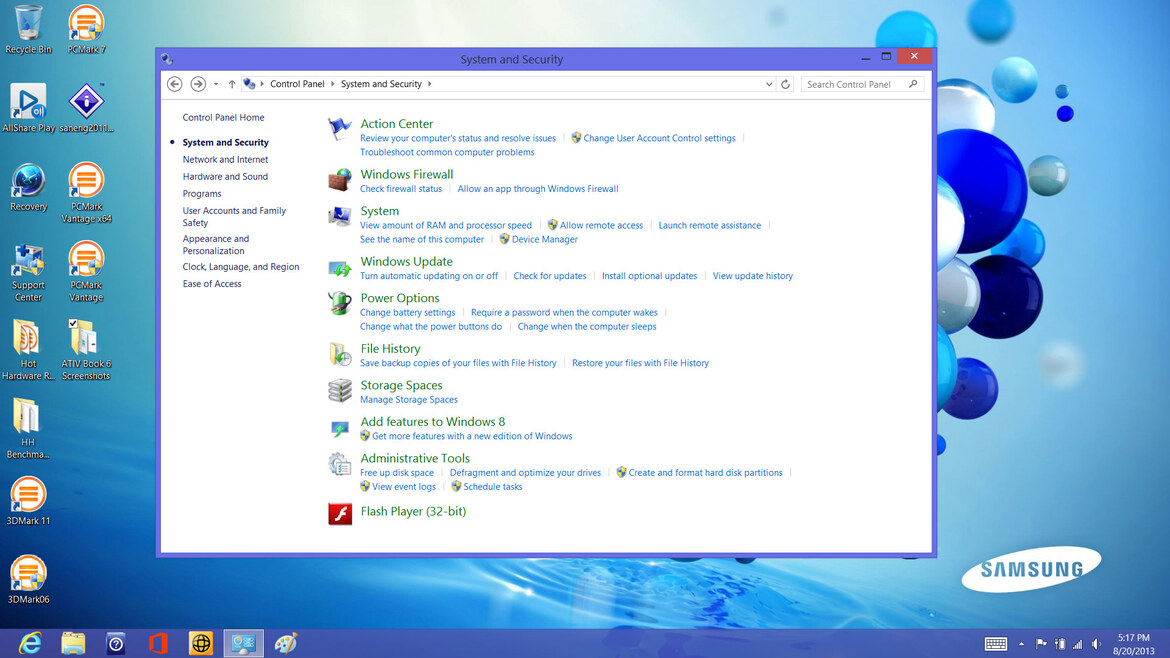
Task: Click Check firewall status link
Action: click(x=401, y=189)
